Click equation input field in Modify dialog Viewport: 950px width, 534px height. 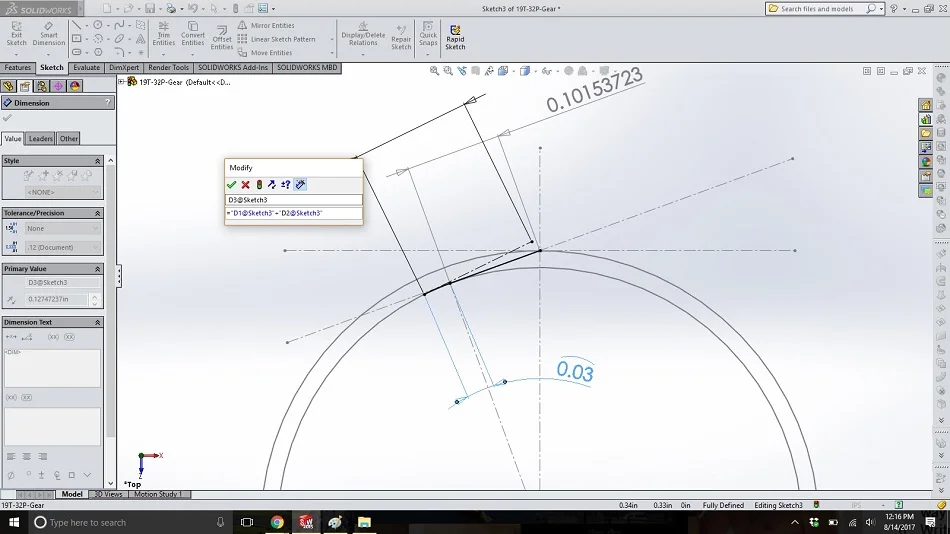pyautogui.click(x=294, y=213)
